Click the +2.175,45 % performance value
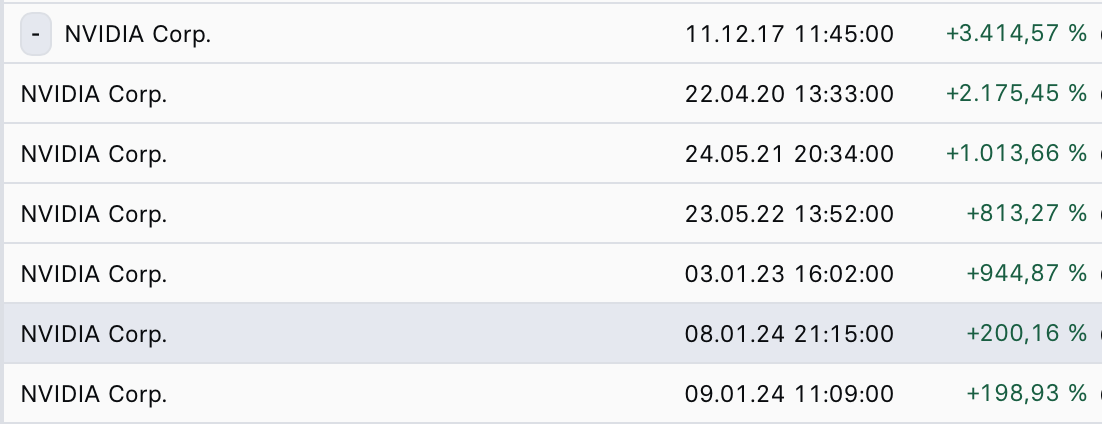1102x424 pixels. (x=1015, y=94)
